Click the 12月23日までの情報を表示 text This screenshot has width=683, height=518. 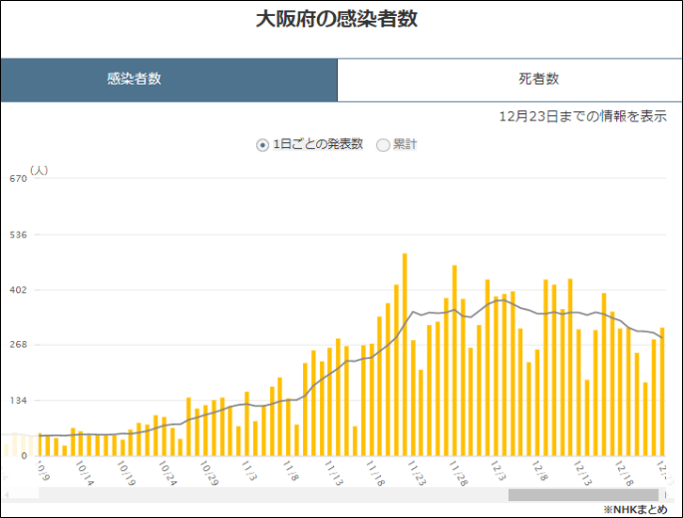[x=582, y=116]
